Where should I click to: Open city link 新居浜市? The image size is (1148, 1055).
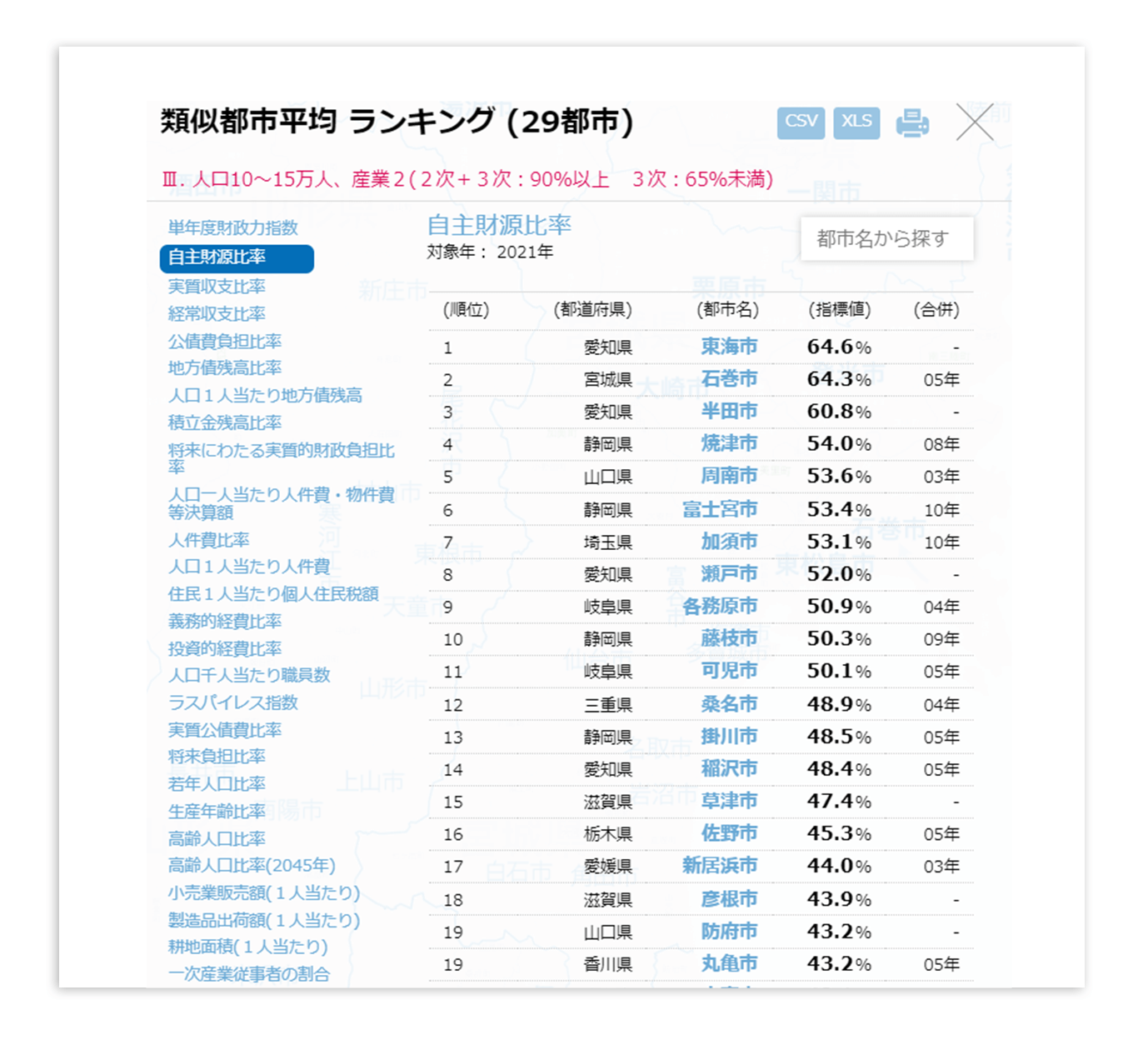click(720, 867)
